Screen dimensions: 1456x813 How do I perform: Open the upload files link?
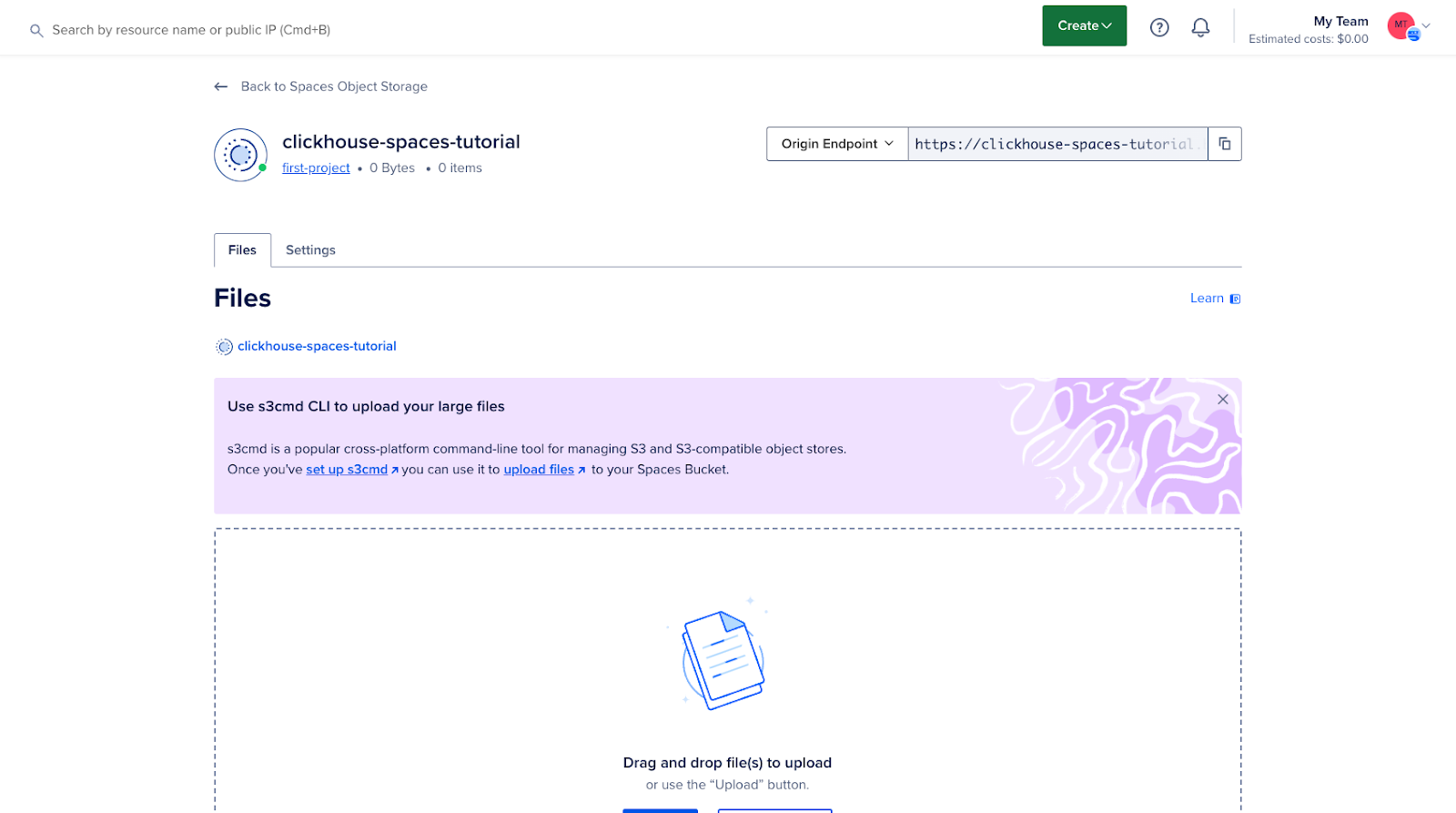click(539, 470)
